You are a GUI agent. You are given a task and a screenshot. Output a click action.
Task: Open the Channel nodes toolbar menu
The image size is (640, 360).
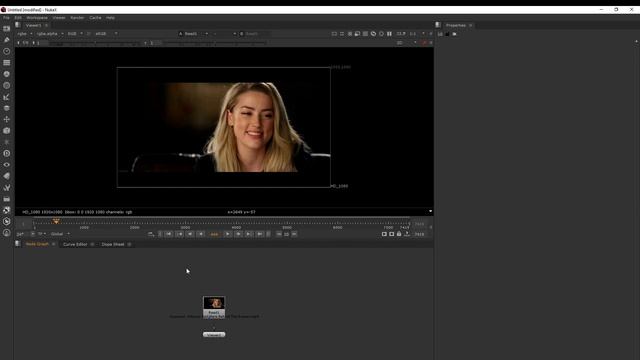(x=7, y=63)
